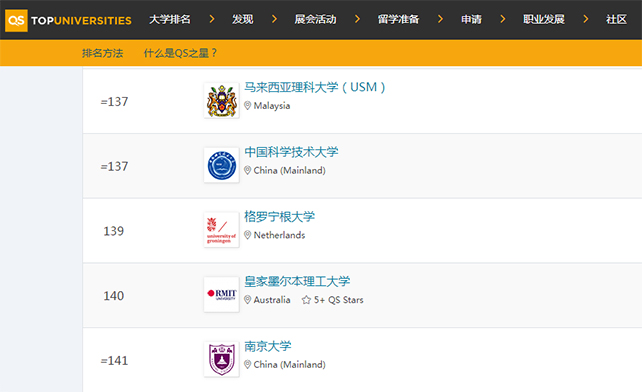Expand the arrow next to 展会活动
The image size is (642, 392).
(x=357, y=19)
